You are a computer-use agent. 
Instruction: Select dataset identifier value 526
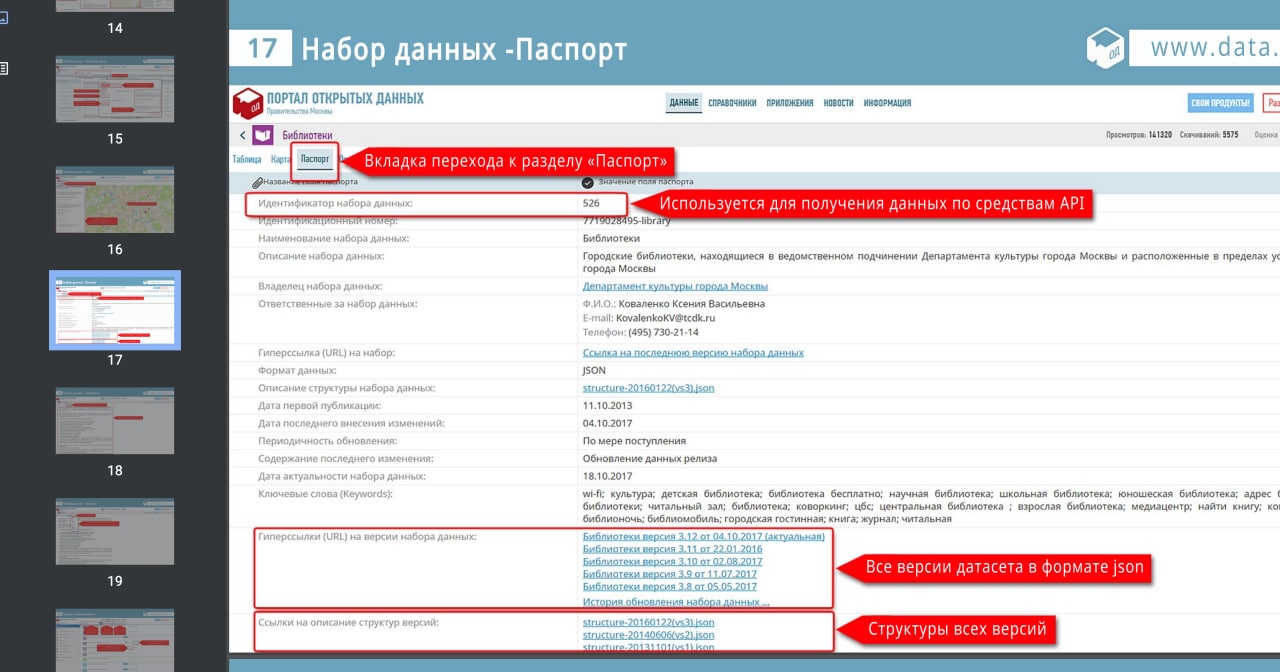click(591, 203)
